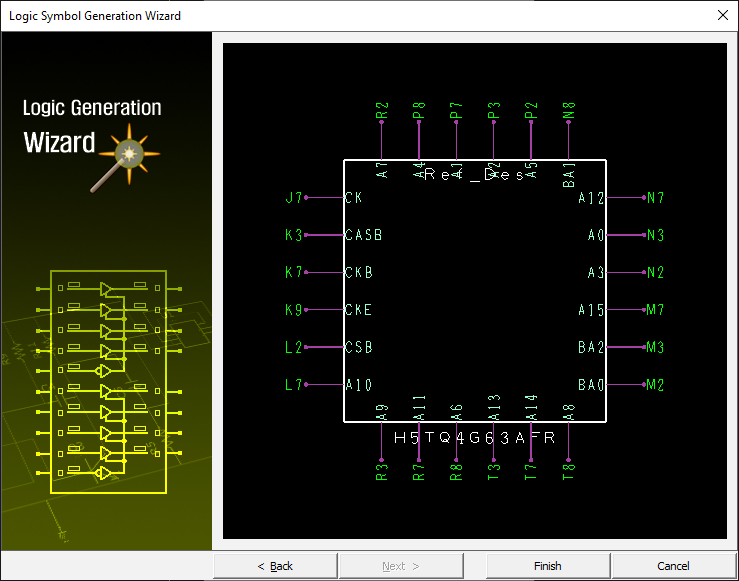739x581 pixels.
Task: Click the H5TQ4G63AFR part name text
Action: point(465,438)
